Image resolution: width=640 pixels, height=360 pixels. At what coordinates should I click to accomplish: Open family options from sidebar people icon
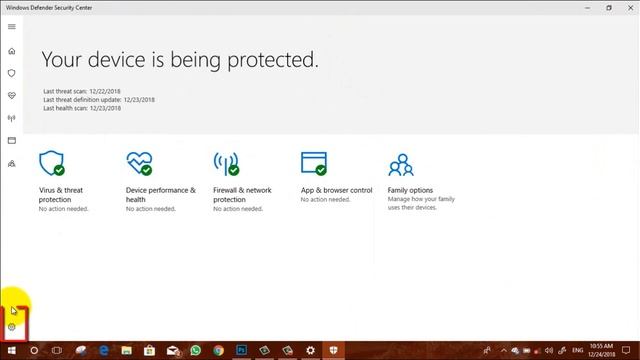[x=12, y=163]
